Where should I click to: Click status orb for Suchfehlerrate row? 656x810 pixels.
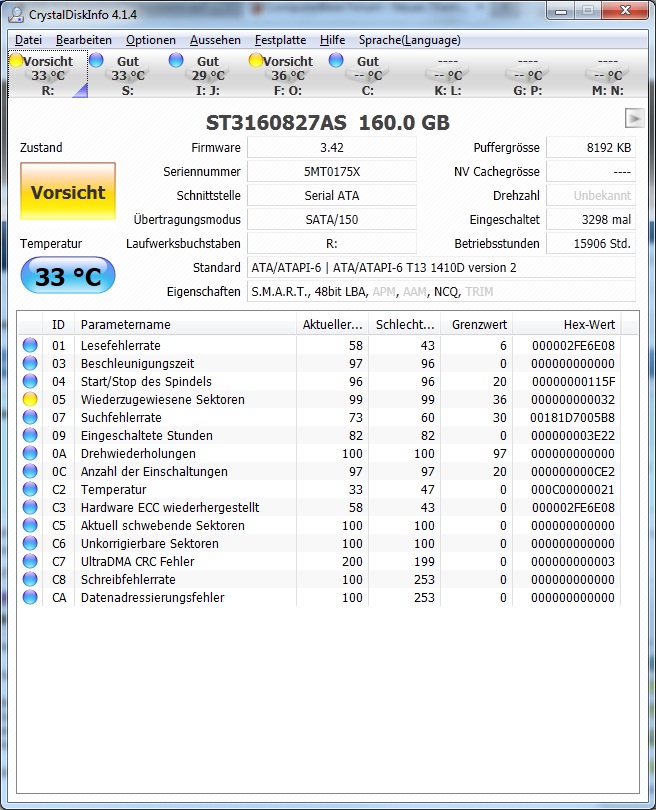point(30,417)
